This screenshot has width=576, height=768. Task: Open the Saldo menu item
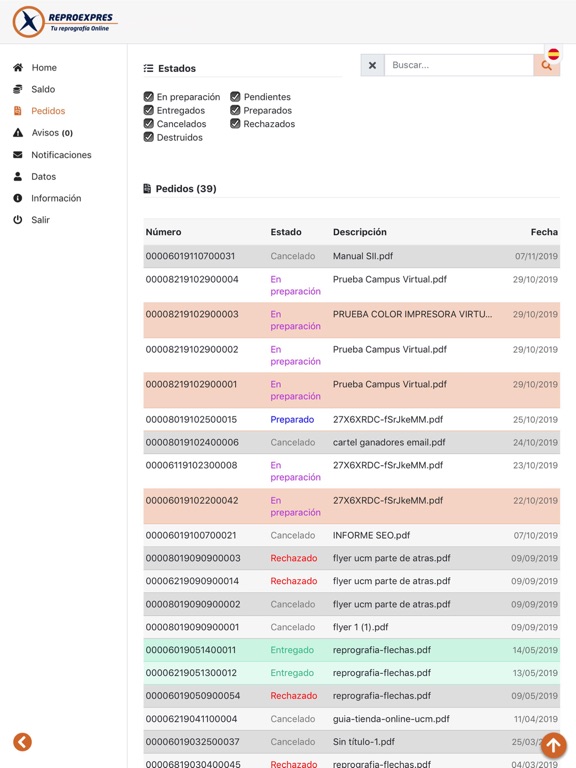coord(43,89)
